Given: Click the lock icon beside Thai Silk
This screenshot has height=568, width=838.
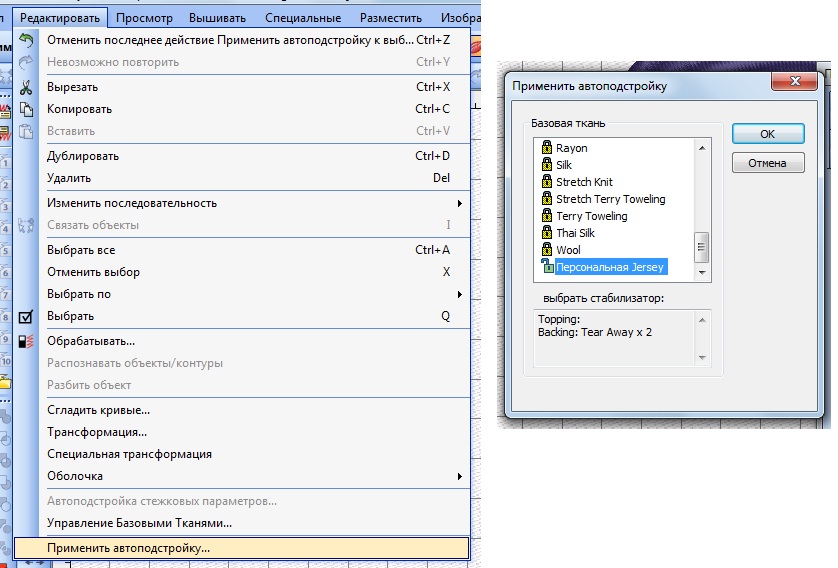Looking at the screenshot, I should [547, 232].
